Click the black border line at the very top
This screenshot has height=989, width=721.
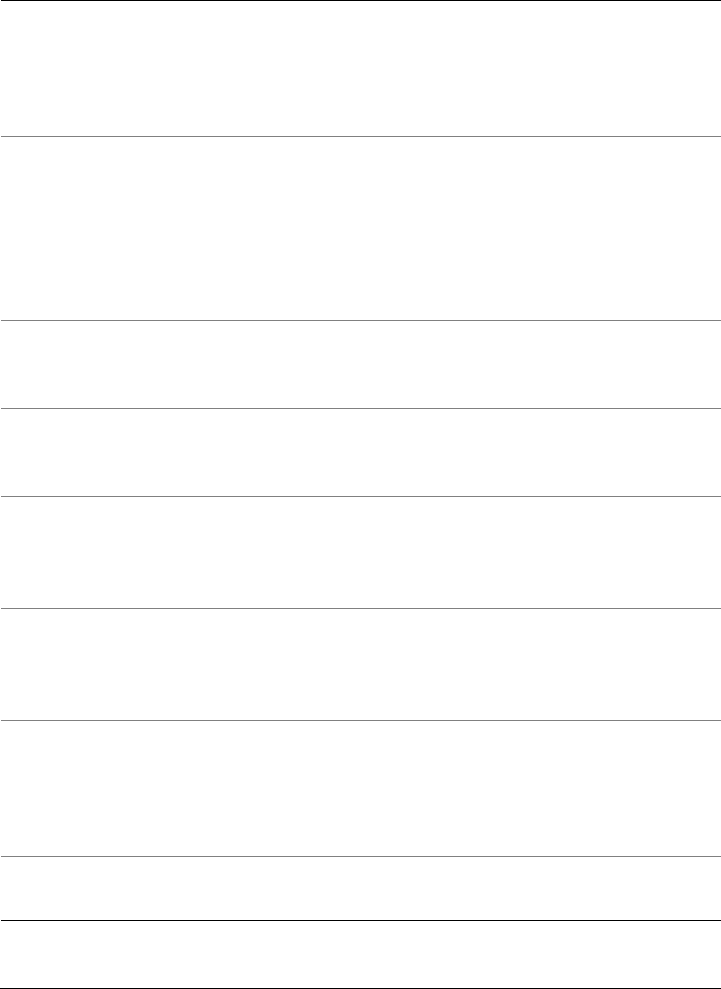(360, 1)
